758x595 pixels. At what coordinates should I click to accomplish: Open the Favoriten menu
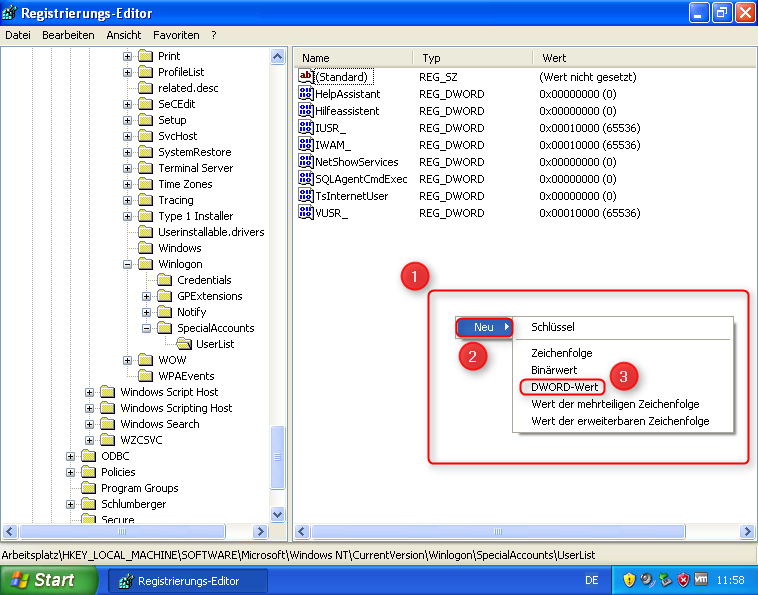click(176, 35)
